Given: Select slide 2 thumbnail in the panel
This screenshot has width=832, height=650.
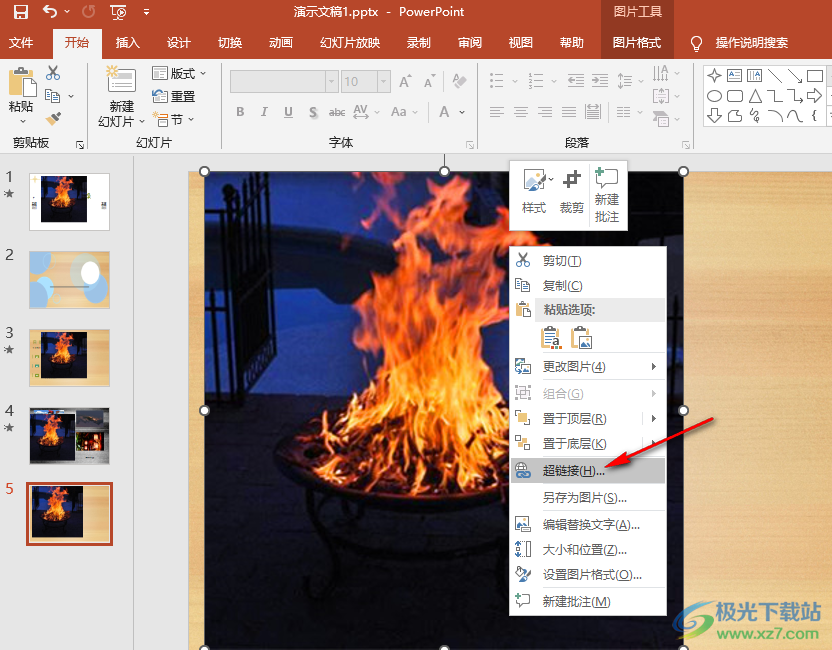Looking at the screenshot, I should pos(69,279).
